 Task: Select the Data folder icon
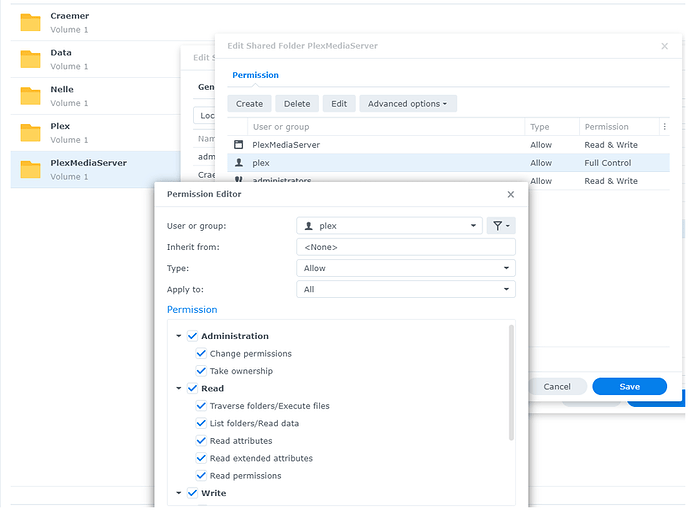[x=30, y=59]
